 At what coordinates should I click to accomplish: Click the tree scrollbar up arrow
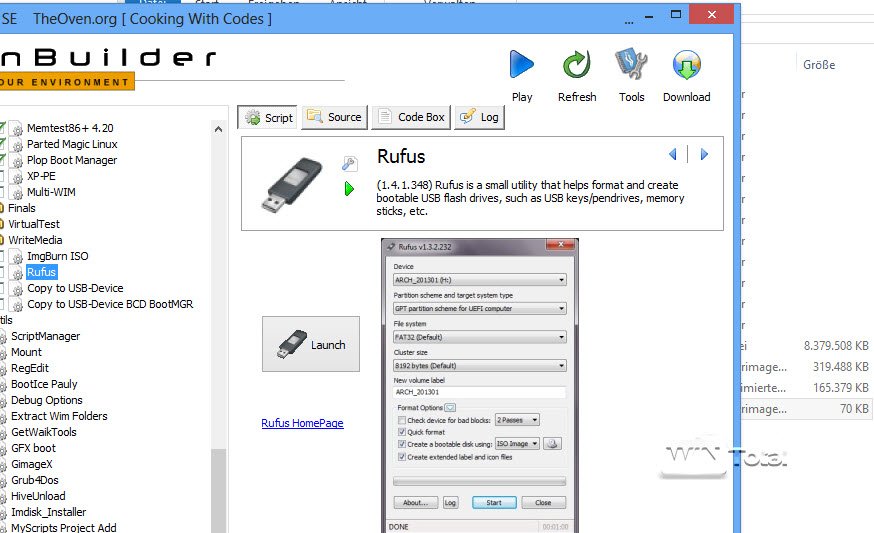click(x=218, y=129)
